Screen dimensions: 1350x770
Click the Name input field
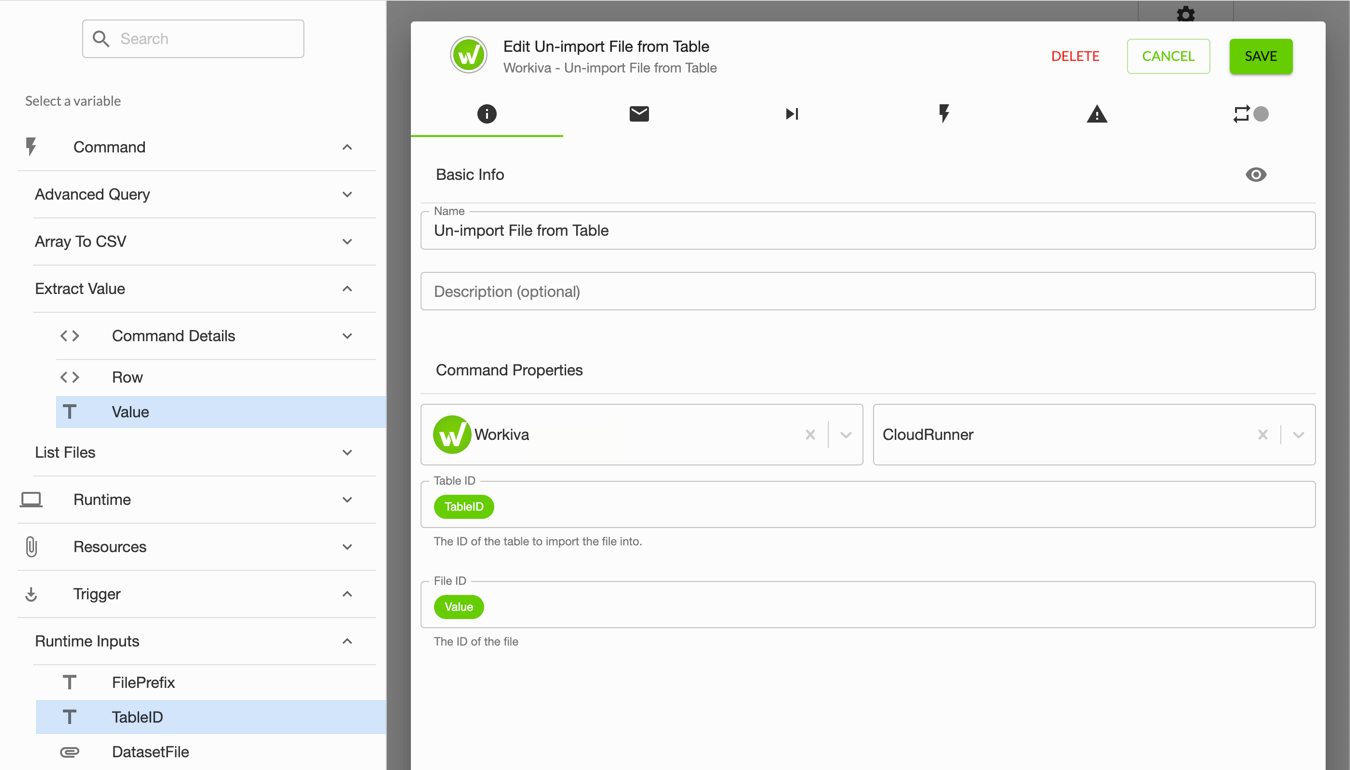868,231
